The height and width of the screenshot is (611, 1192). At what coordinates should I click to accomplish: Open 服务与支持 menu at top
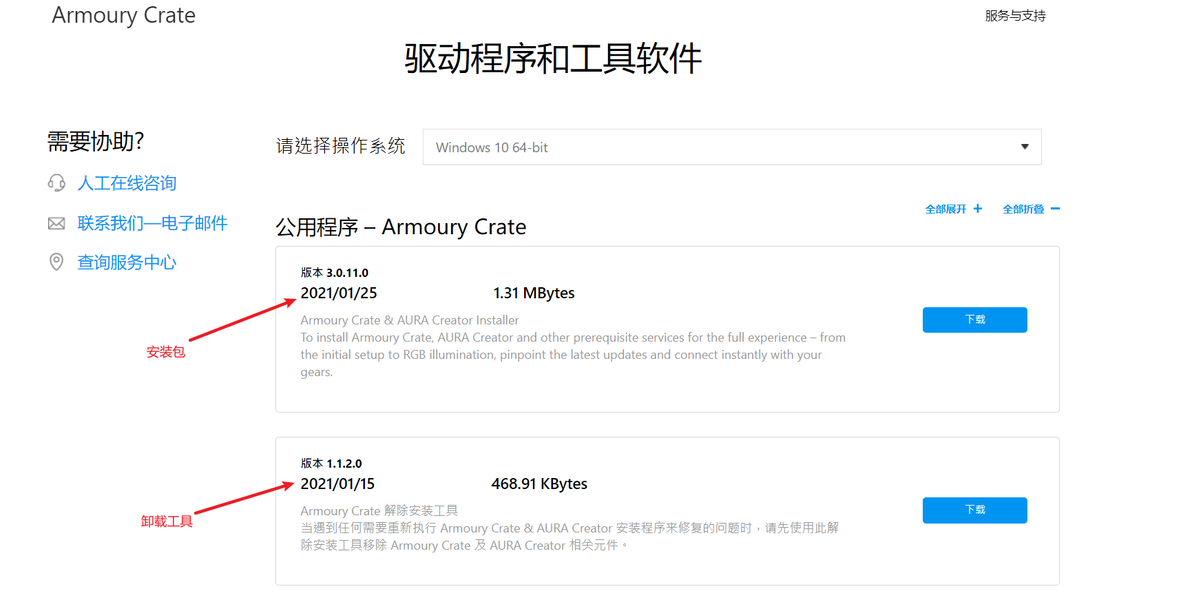pos(1015,16)
